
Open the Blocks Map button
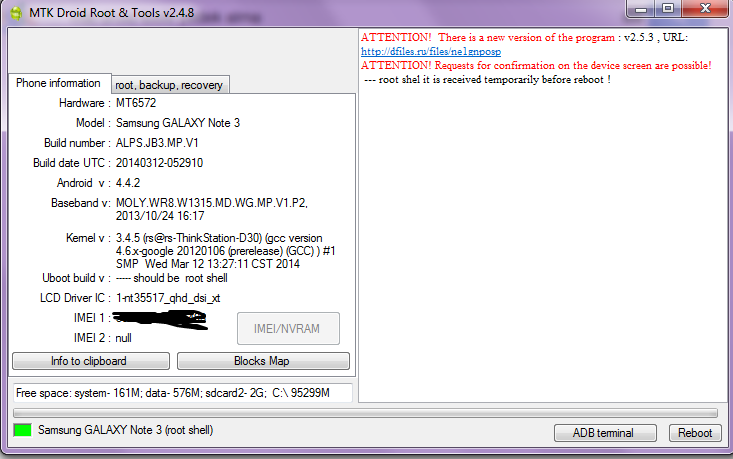click(263, 361)
